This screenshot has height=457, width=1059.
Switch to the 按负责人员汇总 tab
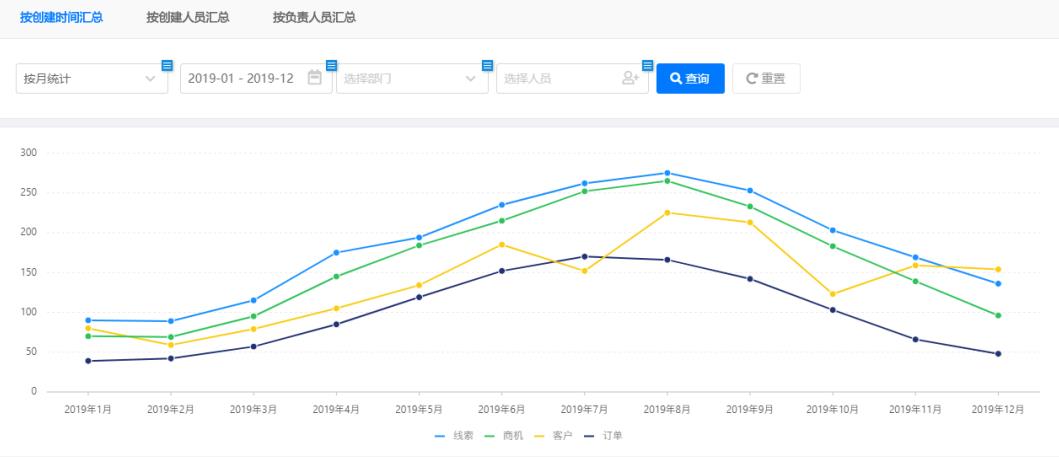314,18
